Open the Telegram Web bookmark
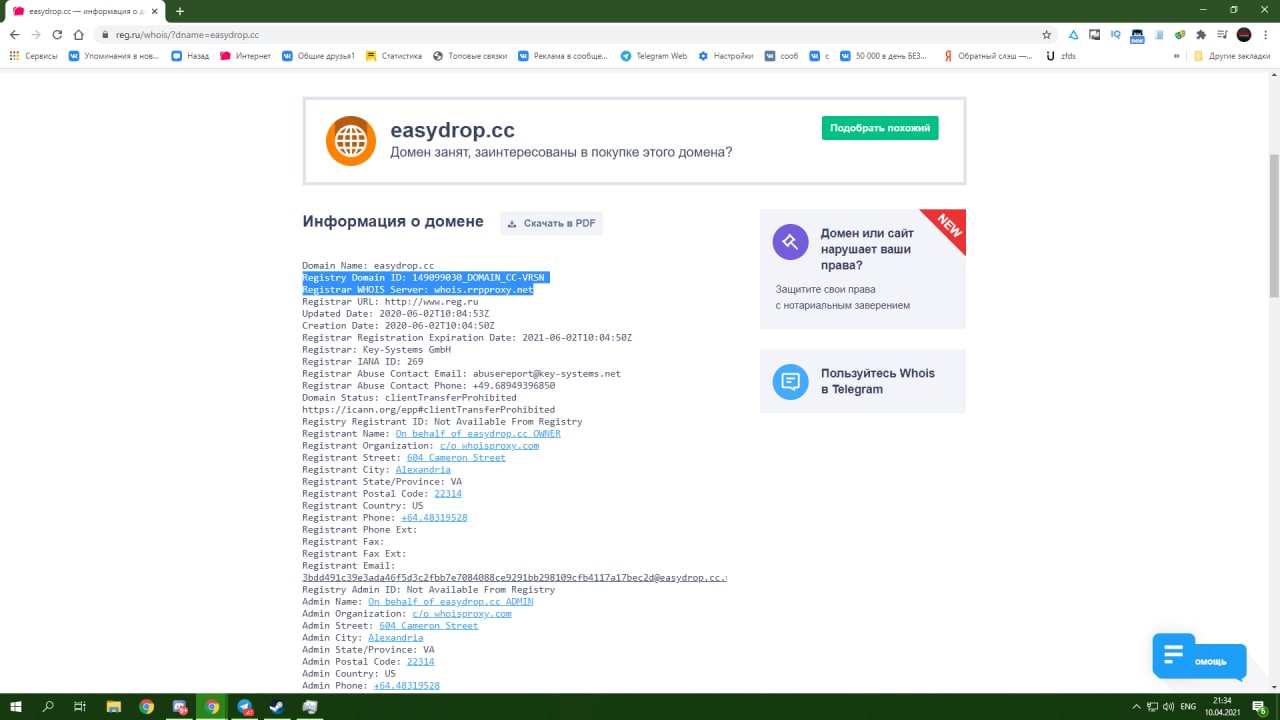The width and height of the screenshot is (1280, 720). [654, 56]
